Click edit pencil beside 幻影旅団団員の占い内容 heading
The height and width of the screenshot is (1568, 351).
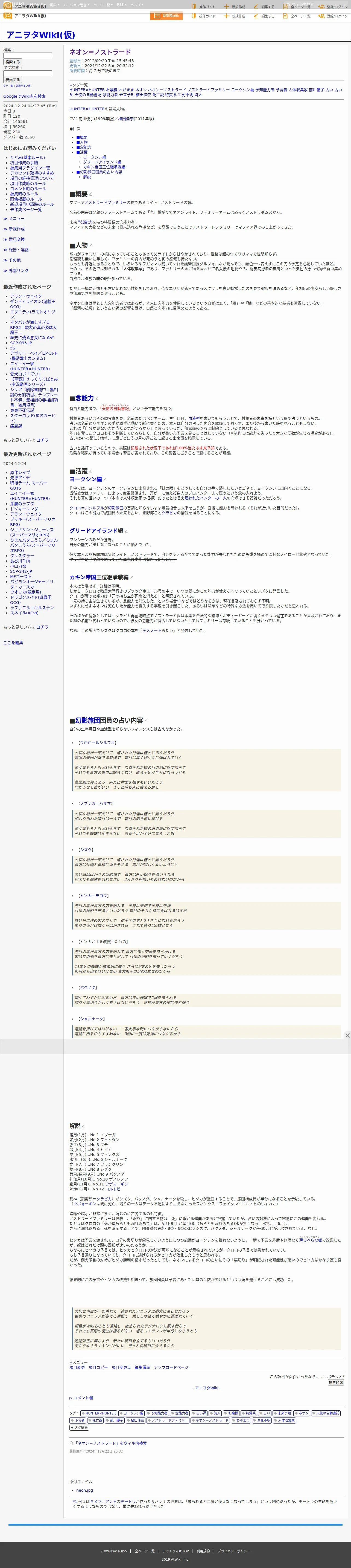[146, 721]
